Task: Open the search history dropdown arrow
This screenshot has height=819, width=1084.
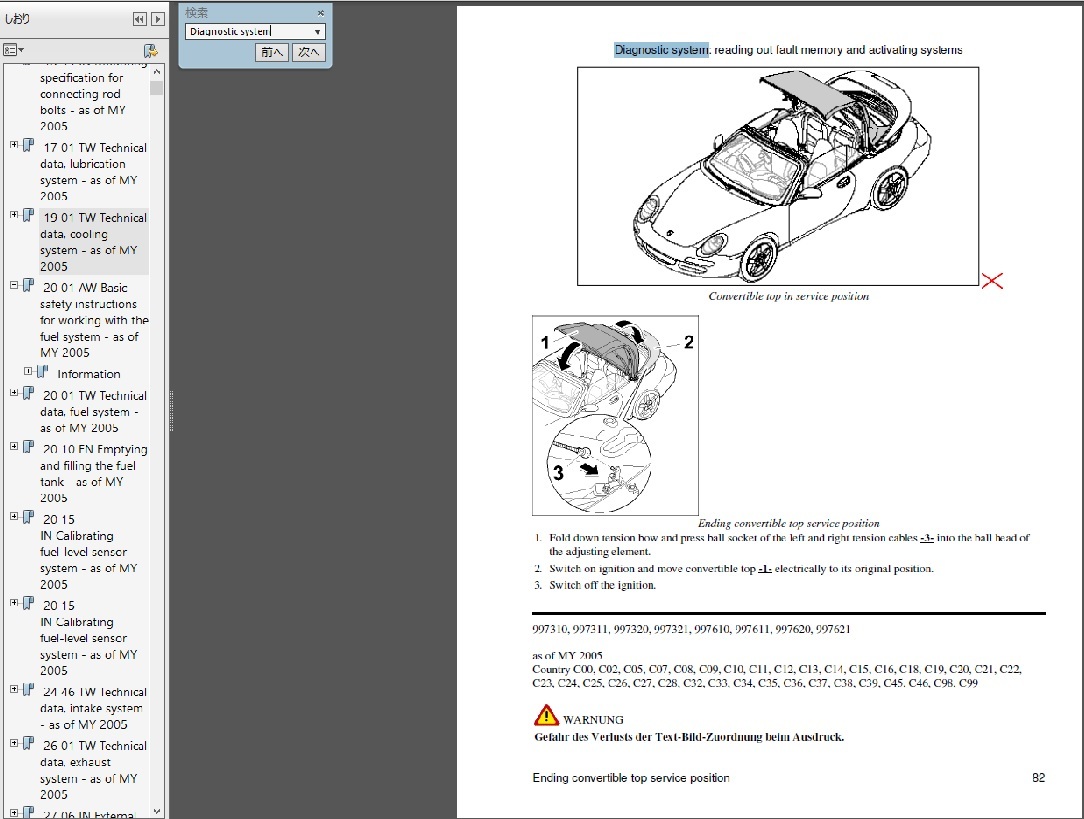Action: (317, 32)
